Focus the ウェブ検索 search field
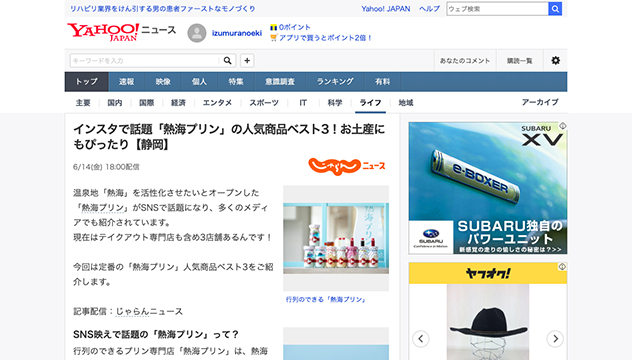 tap(497, 9)
